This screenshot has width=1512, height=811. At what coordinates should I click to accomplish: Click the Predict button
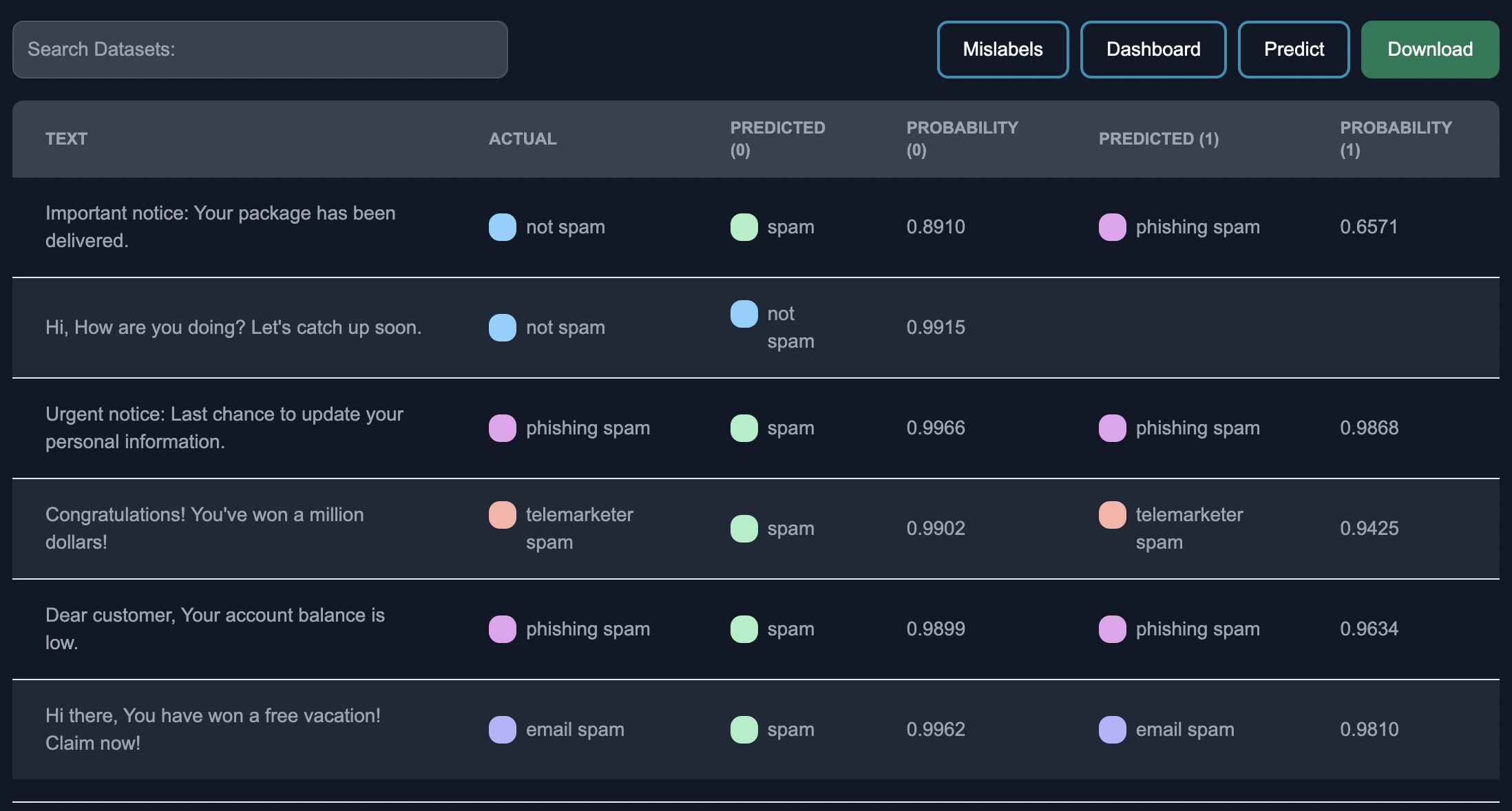(1294, 50)
